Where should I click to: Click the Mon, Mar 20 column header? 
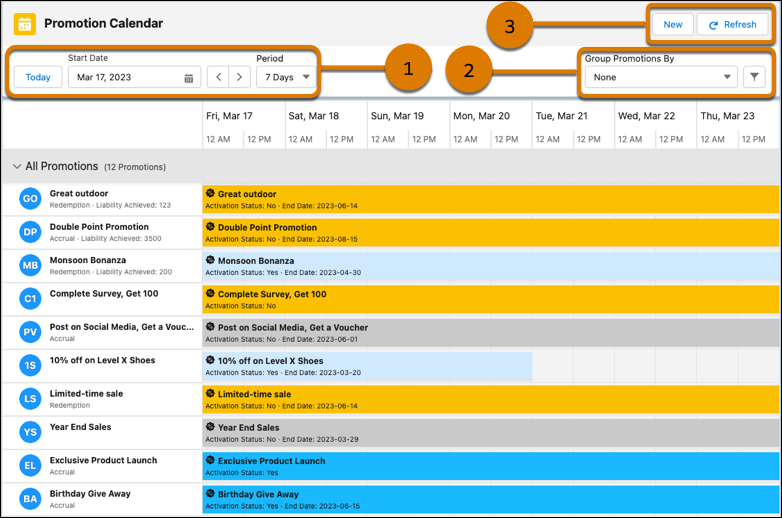coord(481,116)
